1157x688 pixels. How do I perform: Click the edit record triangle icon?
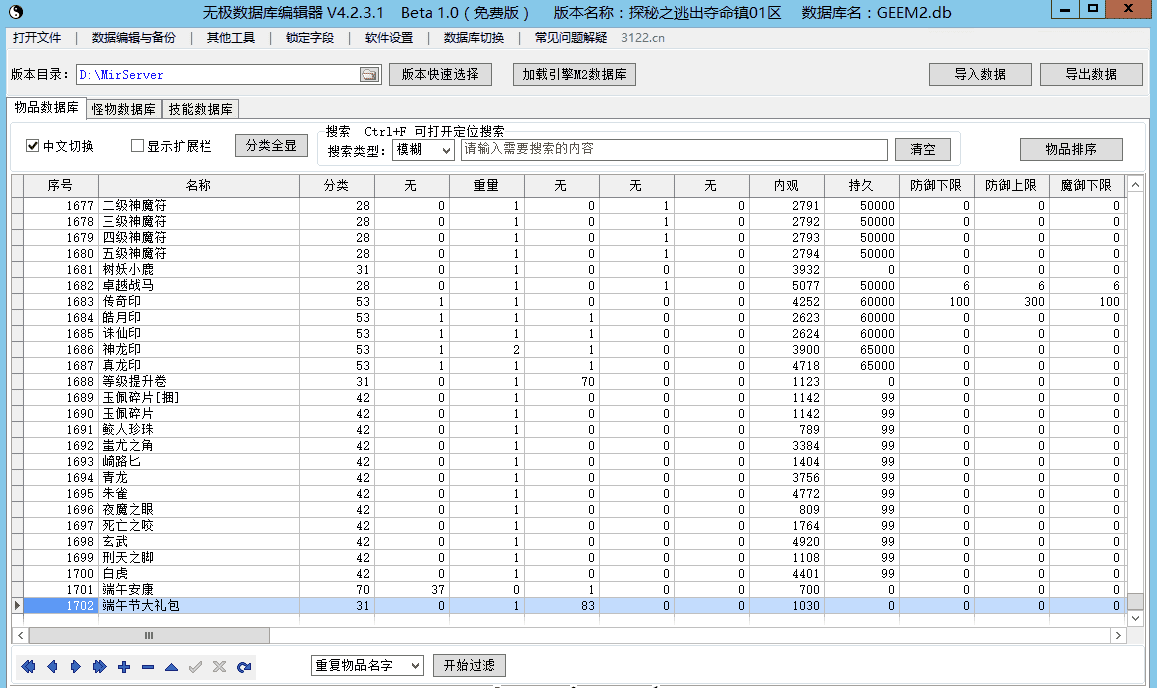(172, 667)
